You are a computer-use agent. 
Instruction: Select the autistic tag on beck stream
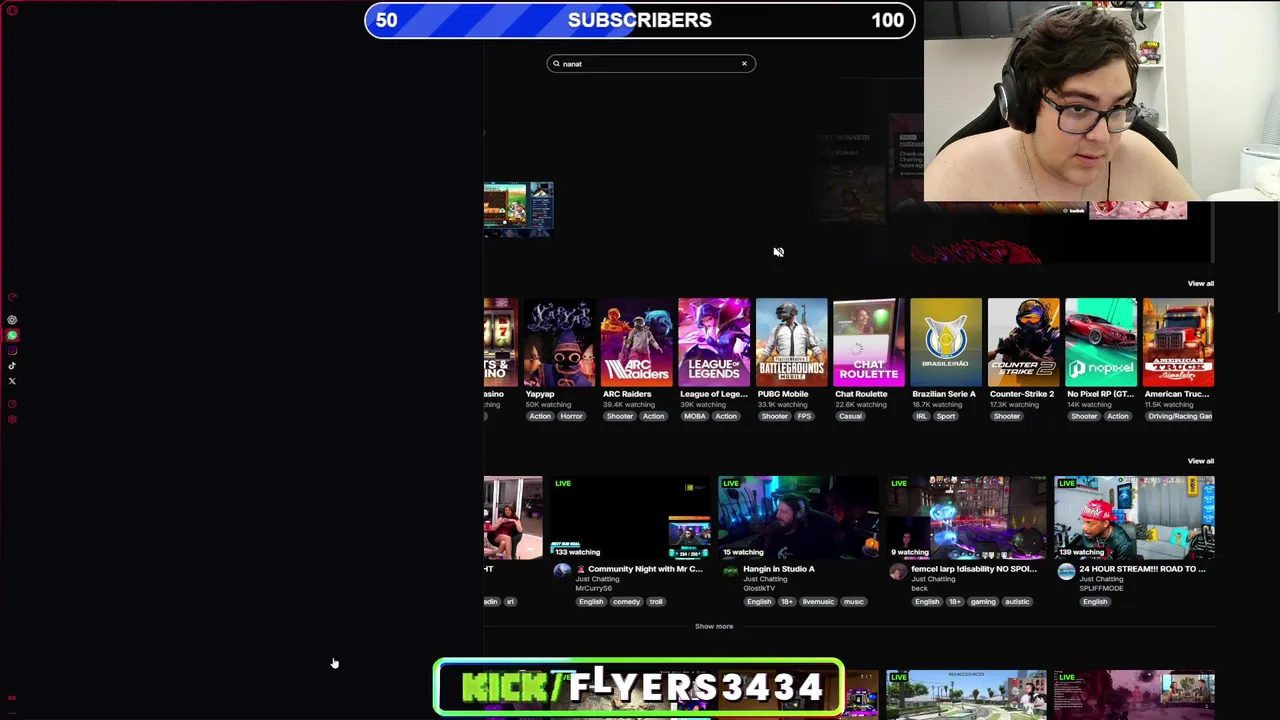1017,602
